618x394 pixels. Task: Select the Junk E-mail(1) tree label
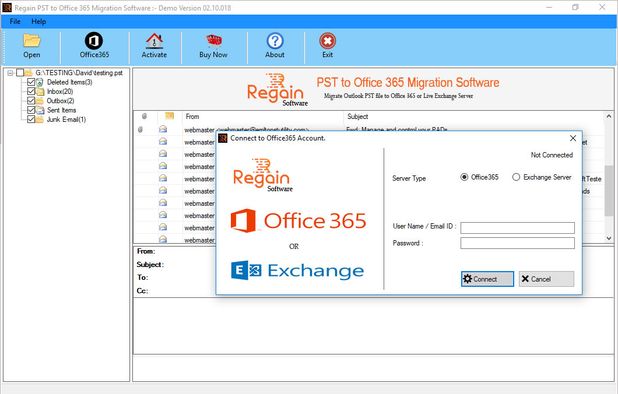(x=66, y=119)
